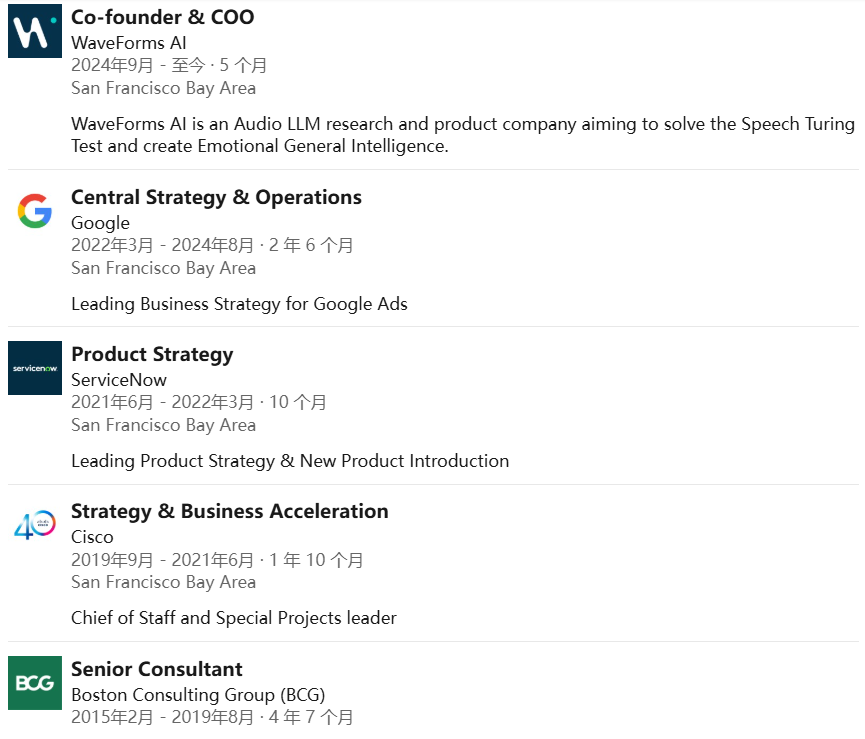This screenshot has height=739, width=865.
Task: Open Central Strategy & Operations role title
Action: (216, 197)
